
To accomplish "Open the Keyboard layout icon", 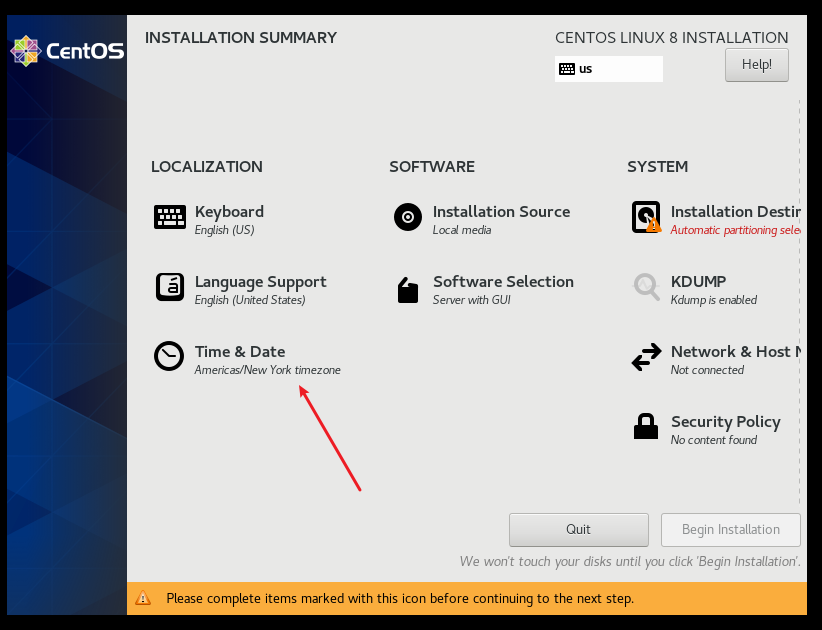I will 169,217.
